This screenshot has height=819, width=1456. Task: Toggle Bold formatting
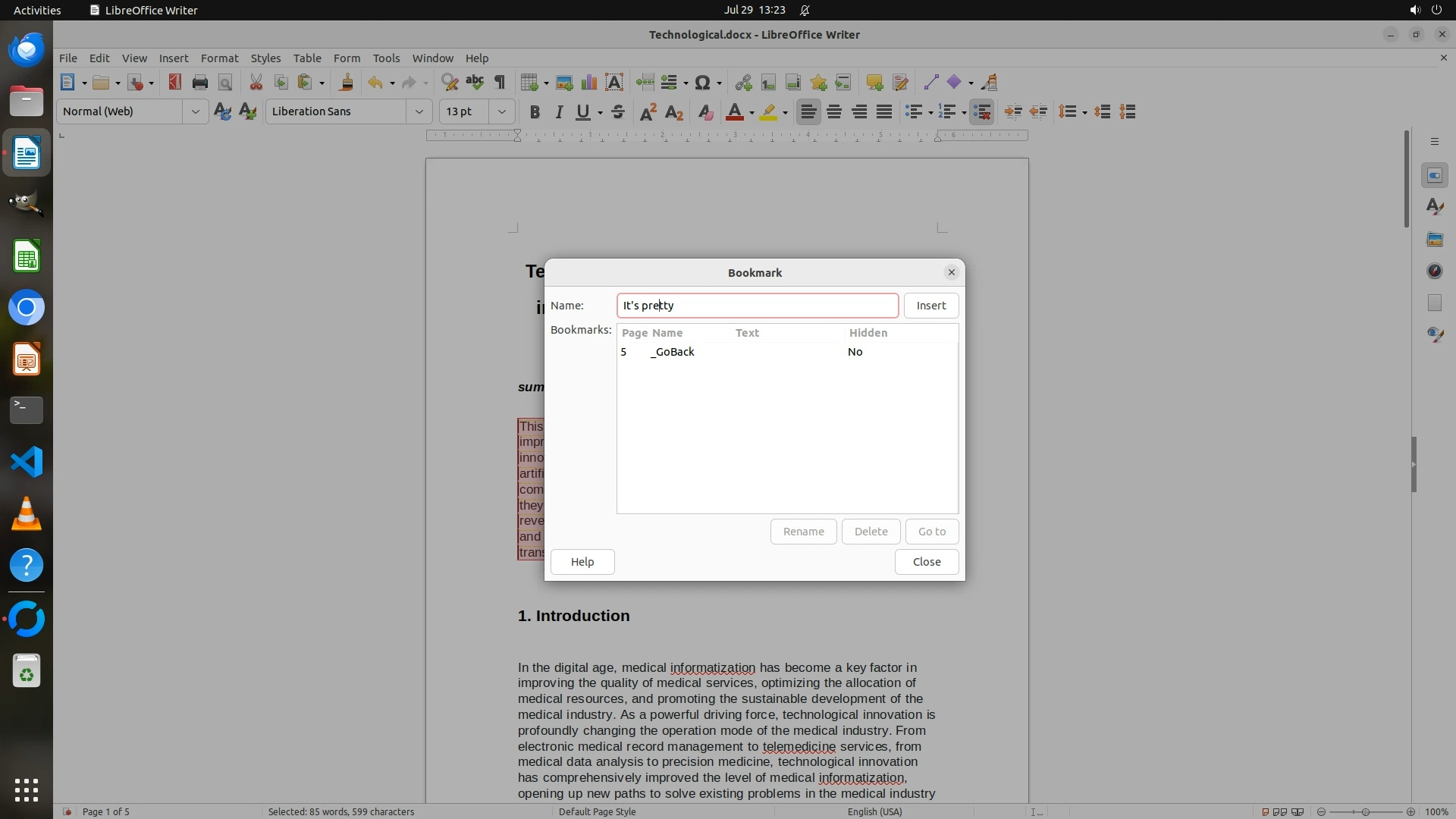(535, 112)
